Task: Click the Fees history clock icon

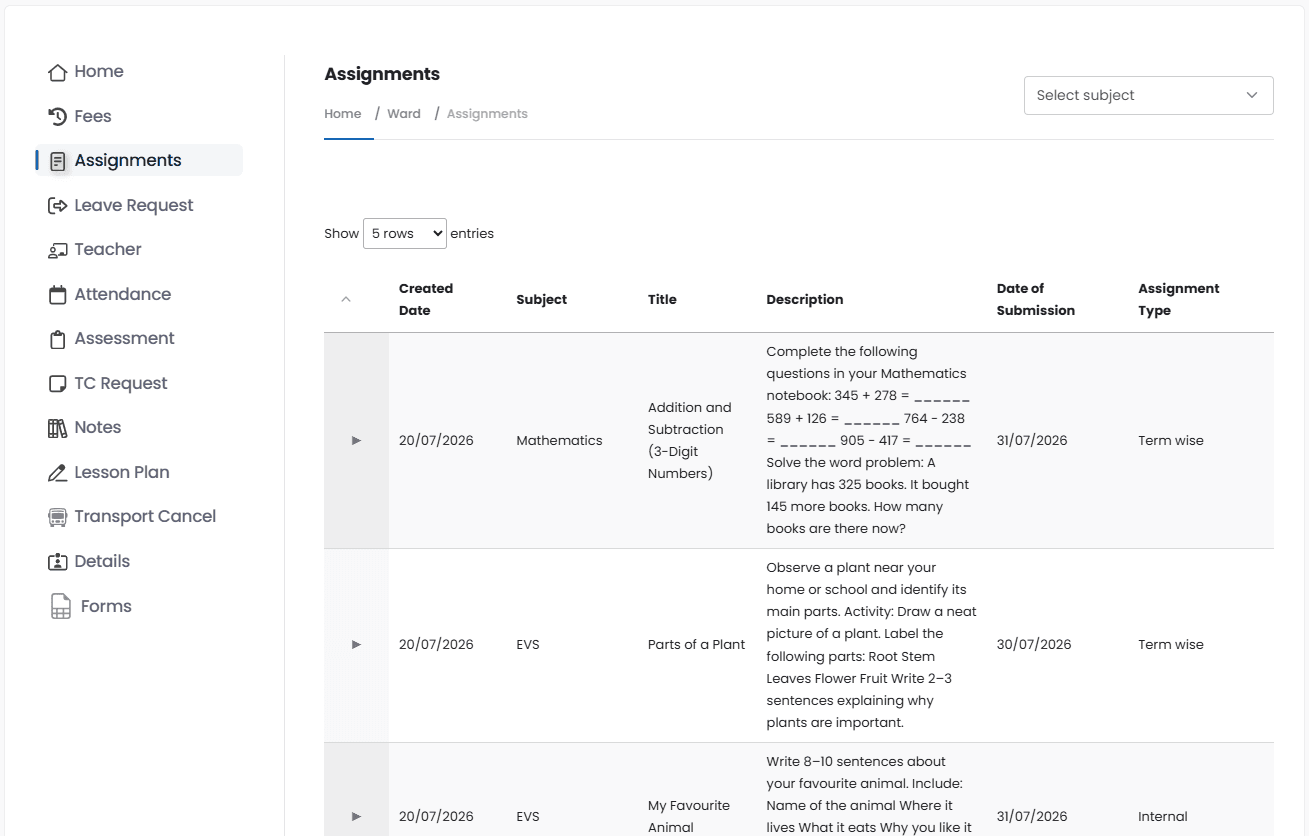Action: point(58,116)
